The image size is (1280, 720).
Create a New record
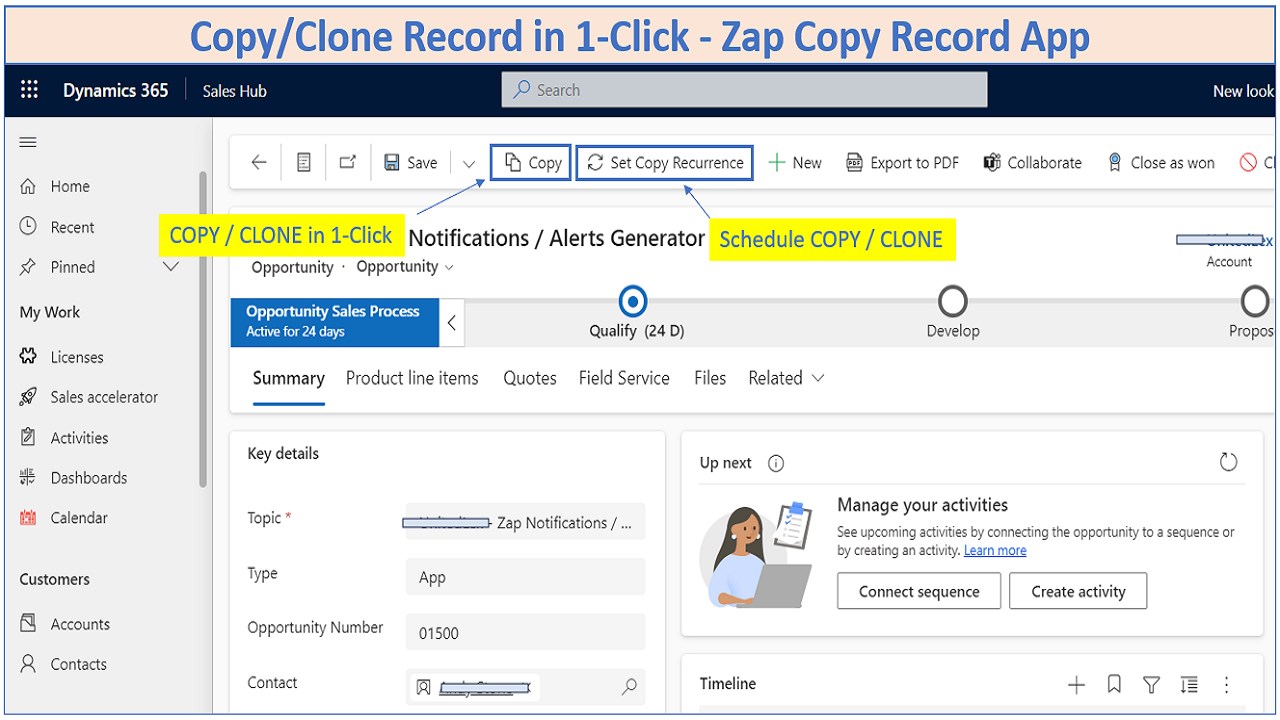[794, 162]
